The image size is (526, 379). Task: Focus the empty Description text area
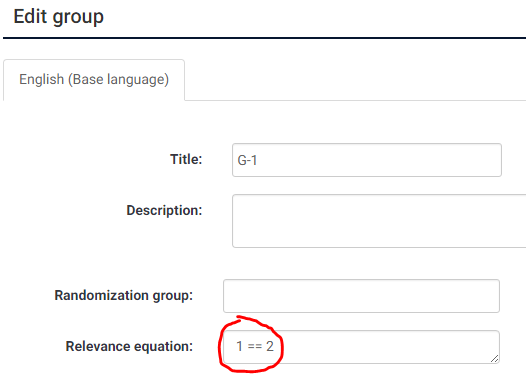[379, 221]
